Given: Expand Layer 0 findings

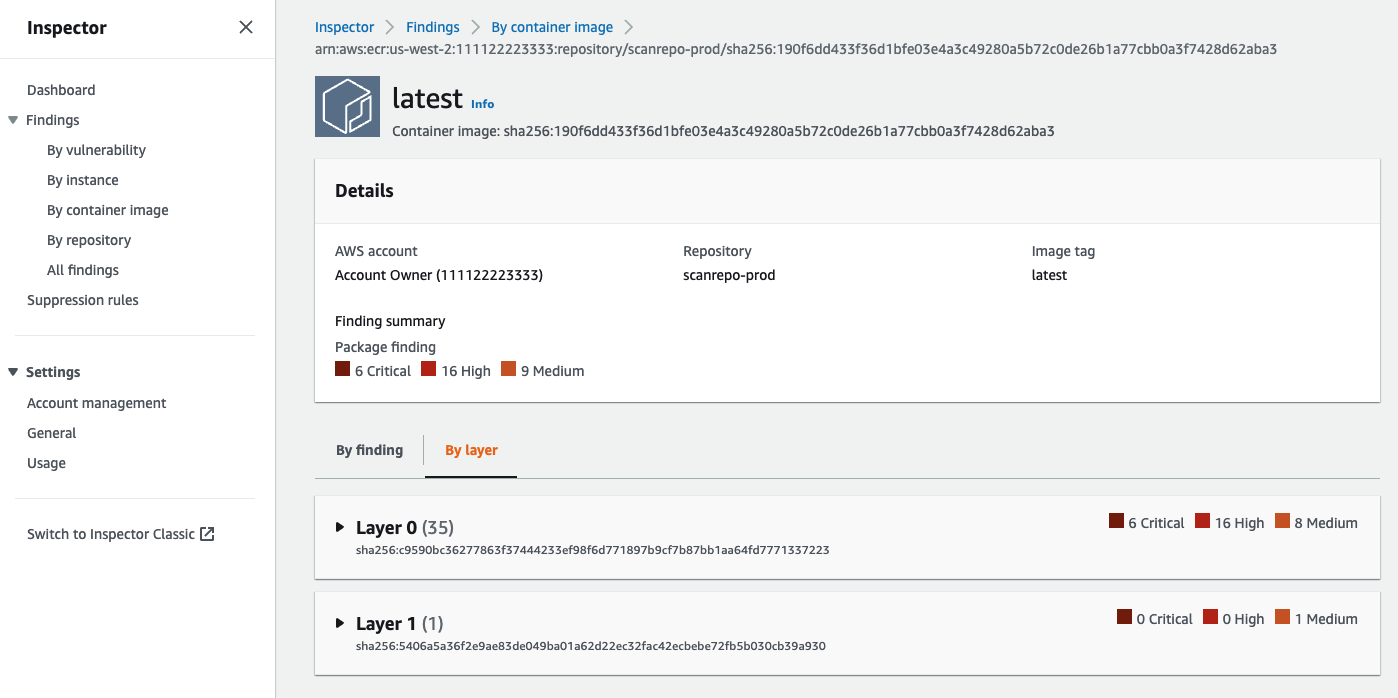Looking at the screenshot, I should [x=340, y=527].
